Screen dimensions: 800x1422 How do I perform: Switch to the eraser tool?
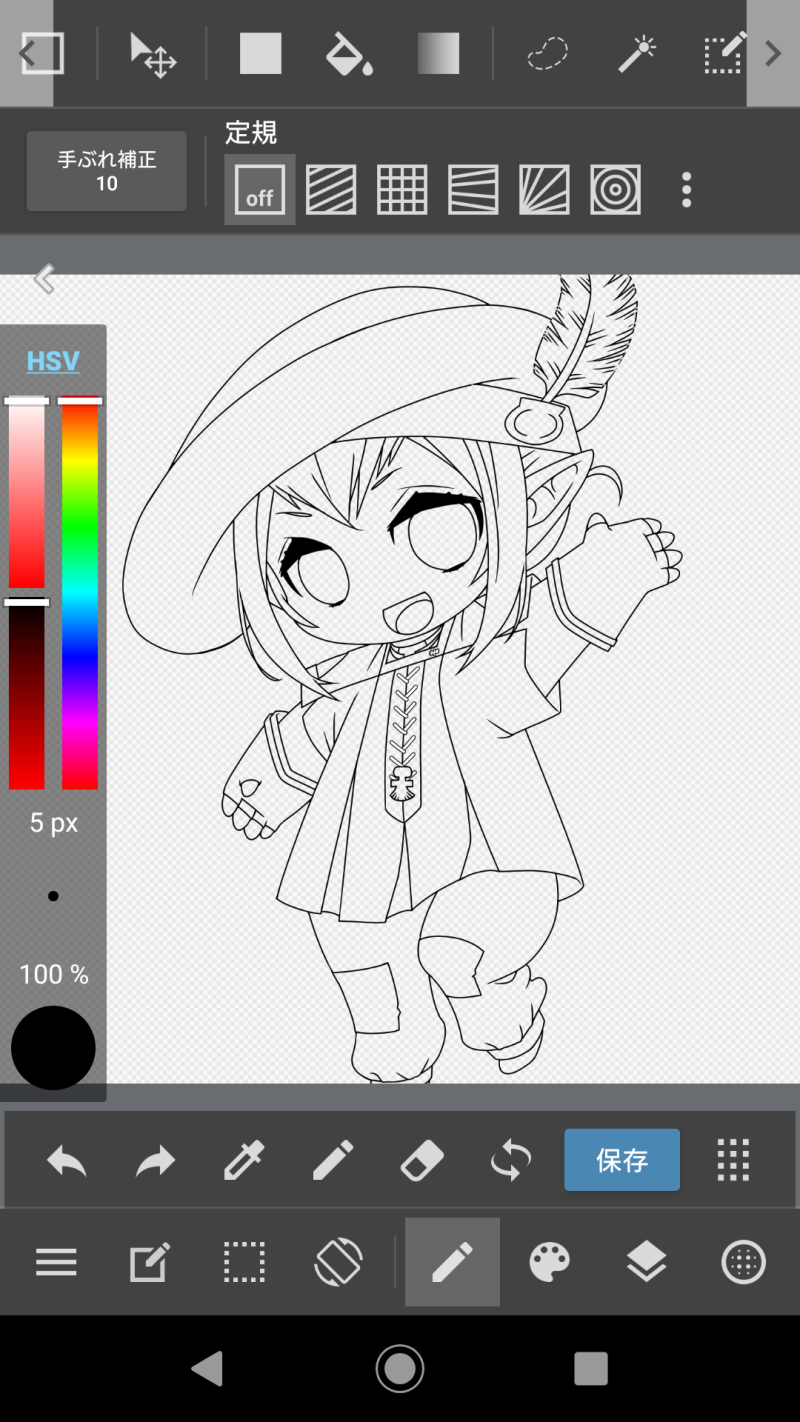[422, 1161]
